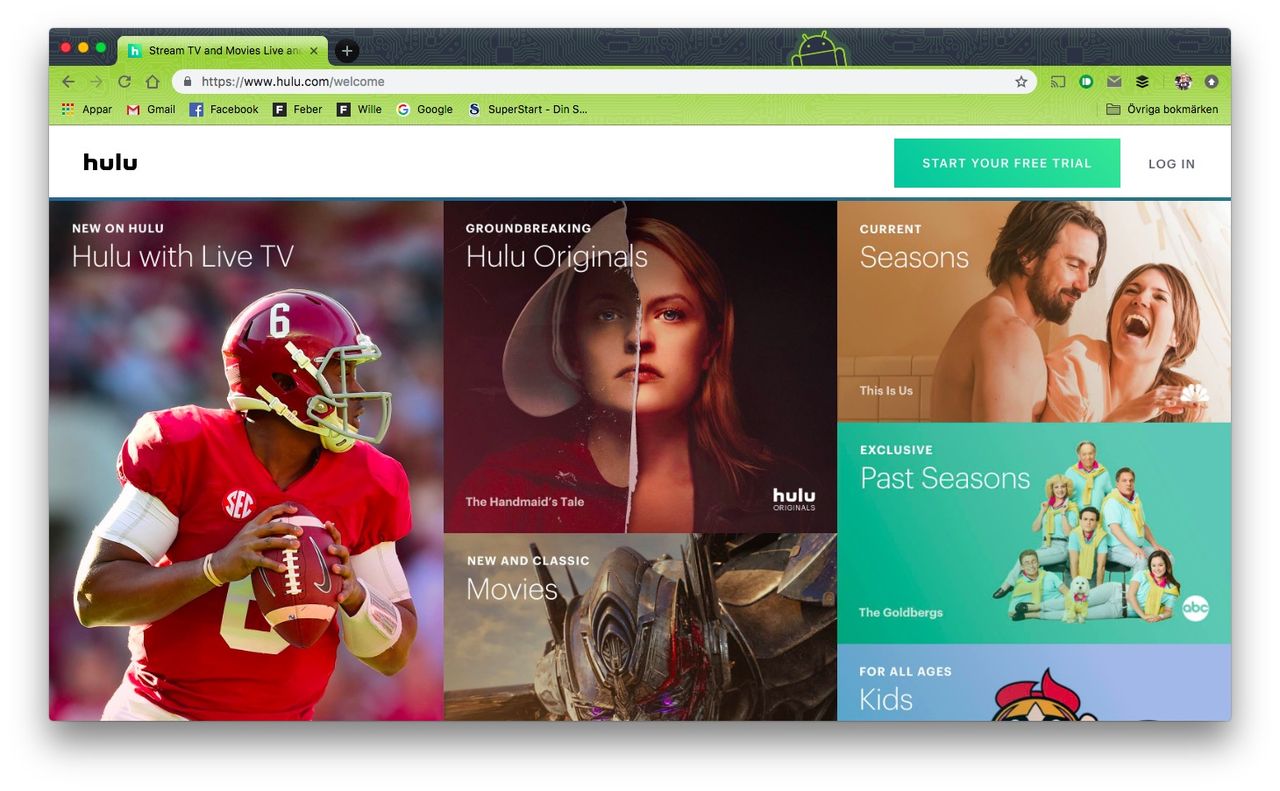Open the Current Seasons tile
Image resolution: width=1280 pixels, height=791 pixels.
point(1034,311)
